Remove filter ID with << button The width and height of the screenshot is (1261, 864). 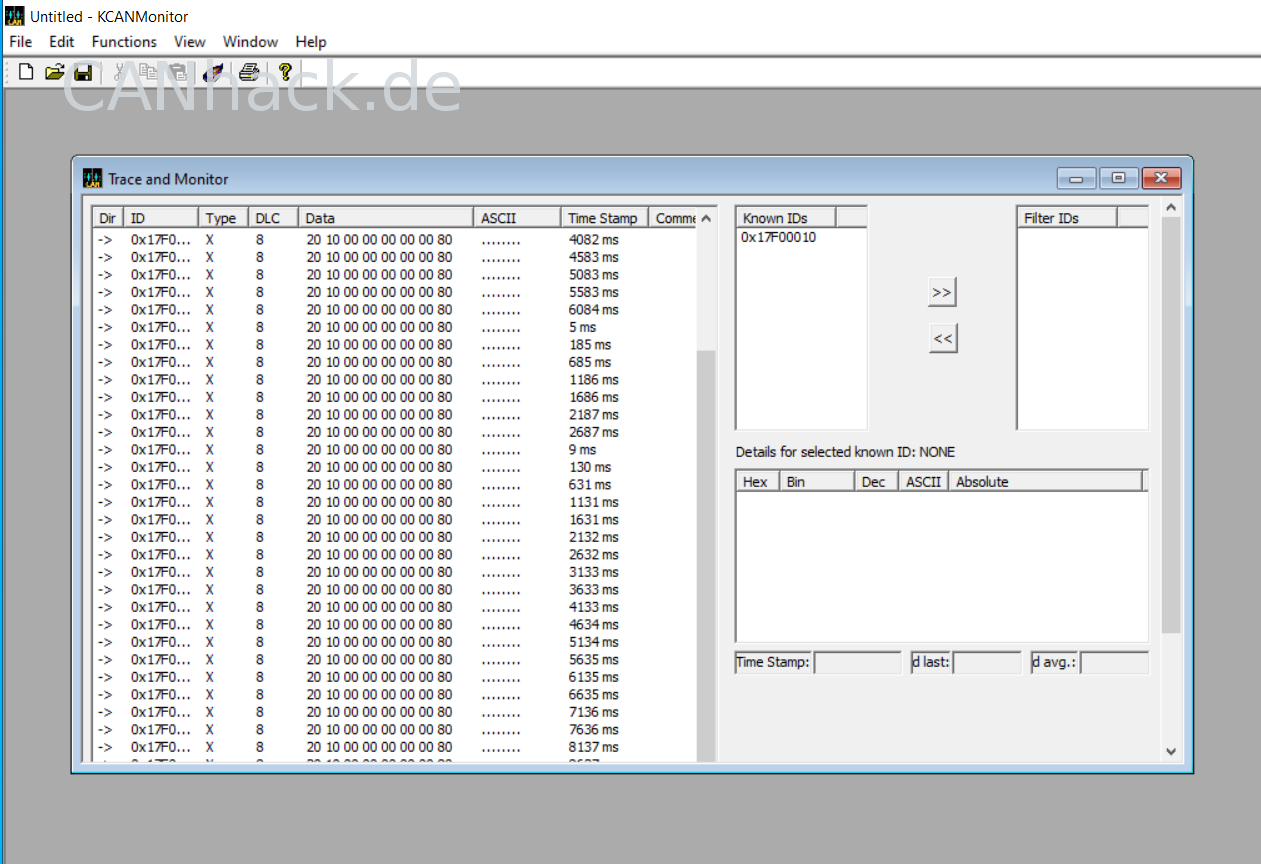[x=942, y=338]
